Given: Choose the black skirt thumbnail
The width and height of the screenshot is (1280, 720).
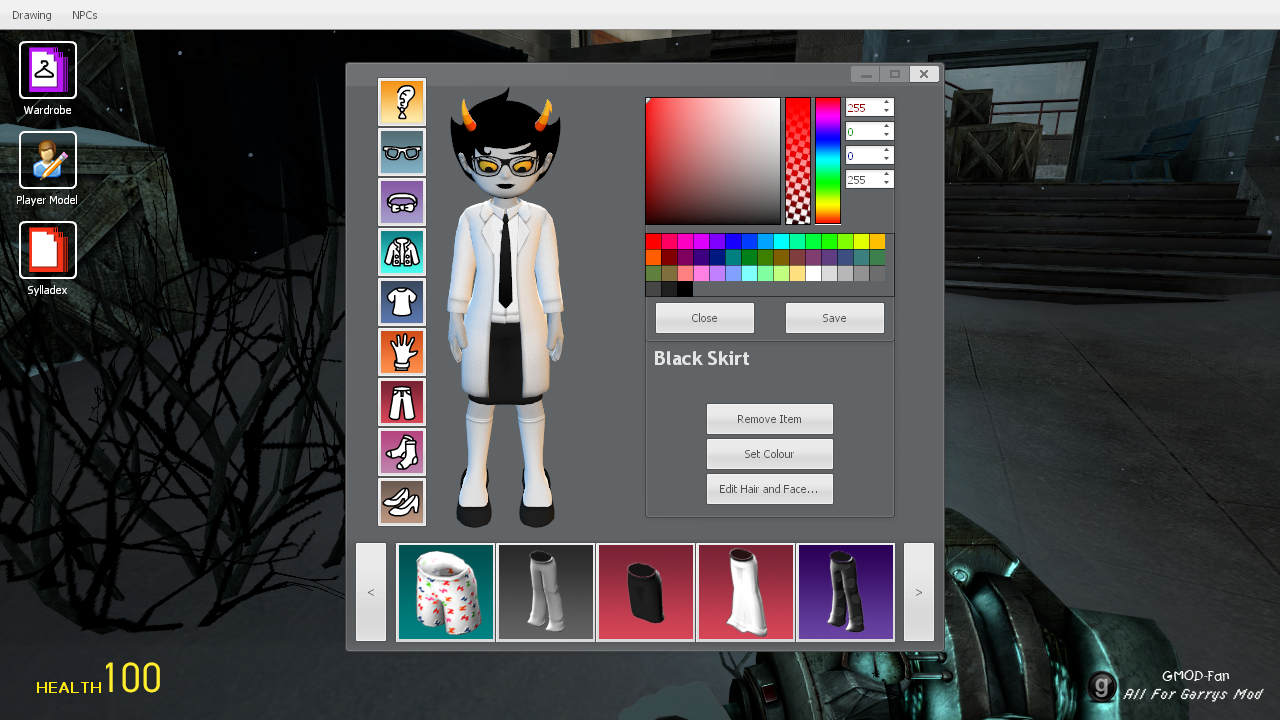Looking at the screenshot, I should [x=646, y=592].
